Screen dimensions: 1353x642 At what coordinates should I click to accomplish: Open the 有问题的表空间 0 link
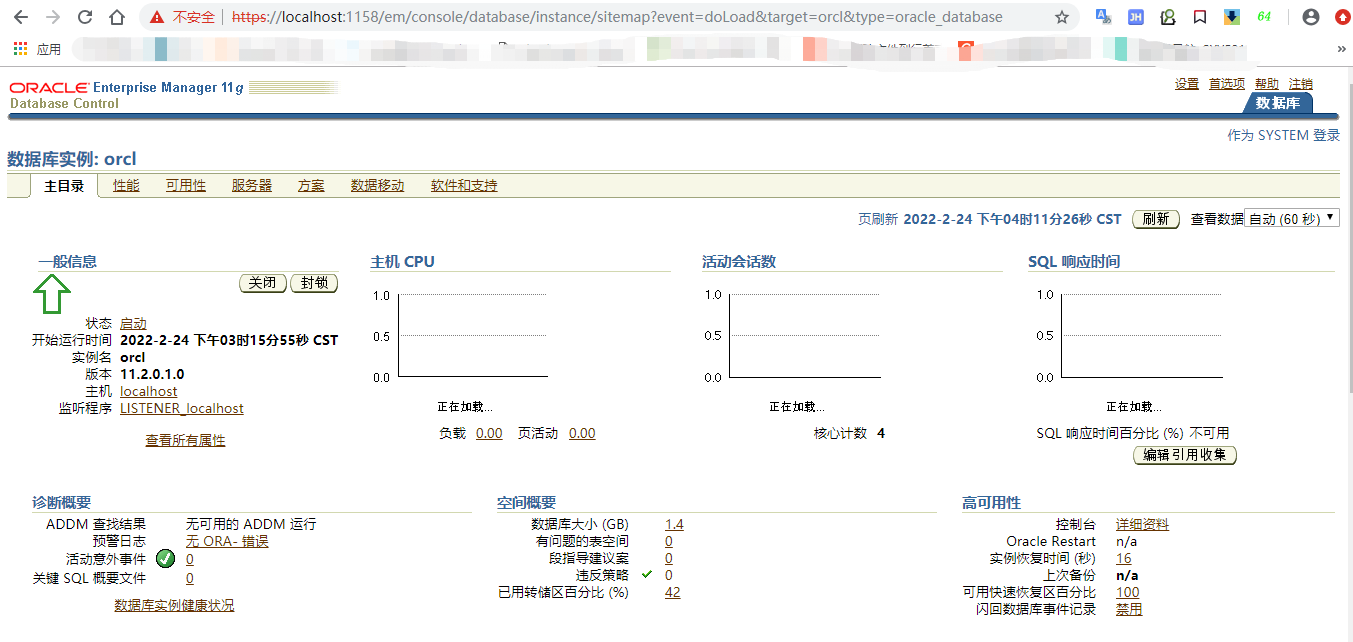pos(669,541)
